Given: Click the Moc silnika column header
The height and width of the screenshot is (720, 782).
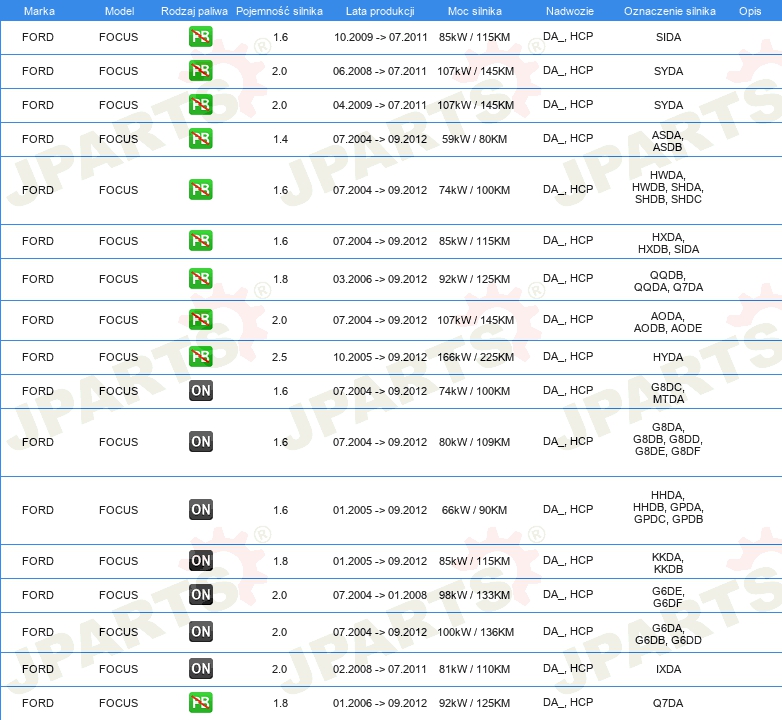Looking at the screenshot, I should click(x=475, y=11).
